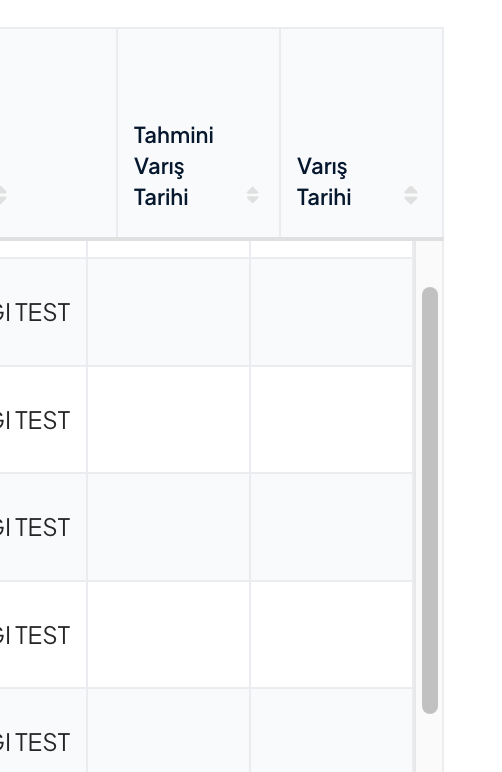The width and height of the screenshot is (502, 772).
Task: Click the scrollbar track above the thumb
Action: point(430,263)
